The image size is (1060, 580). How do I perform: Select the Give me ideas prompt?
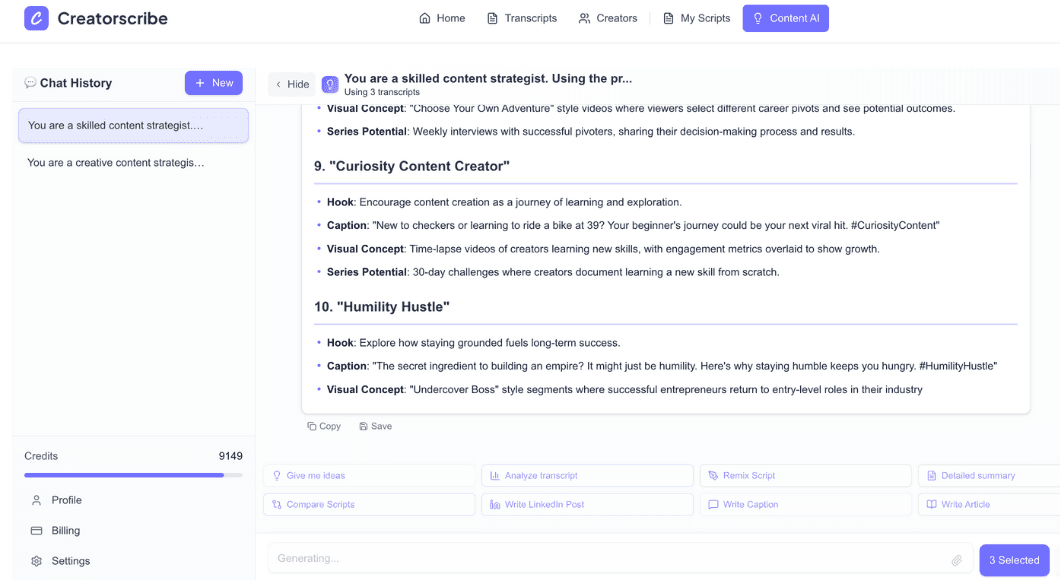(369, 476)
